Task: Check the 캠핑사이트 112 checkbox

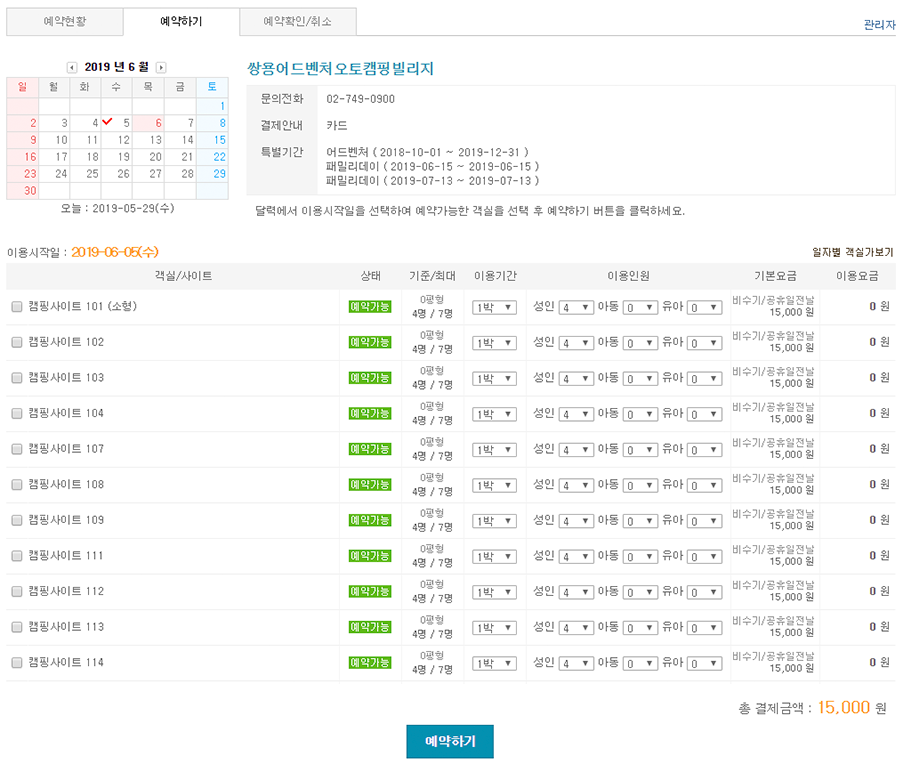Action: click(x=17, y=591)
